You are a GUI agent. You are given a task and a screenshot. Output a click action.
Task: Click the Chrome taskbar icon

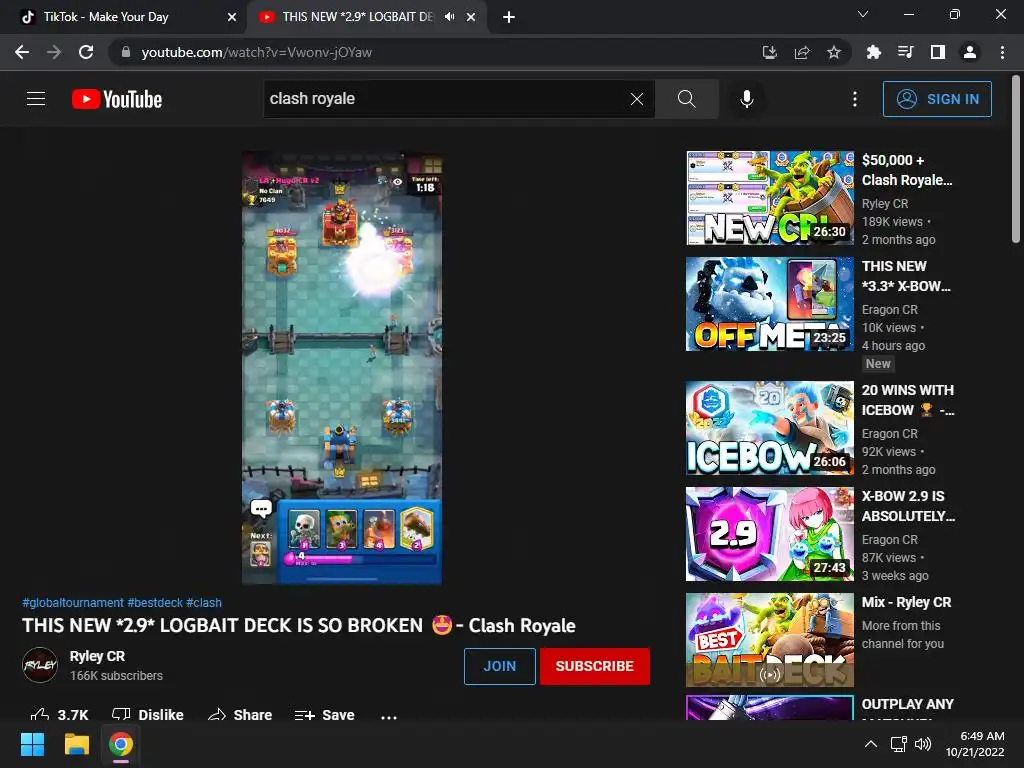pyautogui.click(x=121, y=744)
